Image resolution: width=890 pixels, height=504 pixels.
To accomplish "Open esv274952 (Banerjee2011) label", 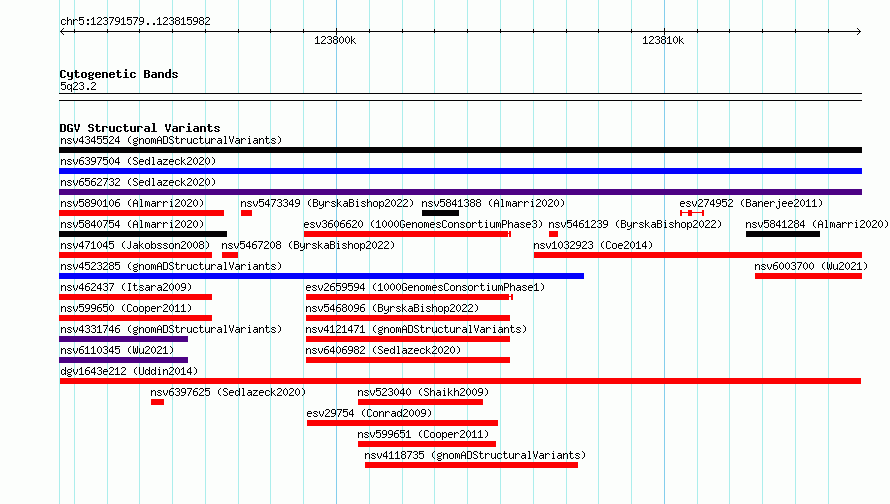I will pyautogui.click(x=751, y=203).
